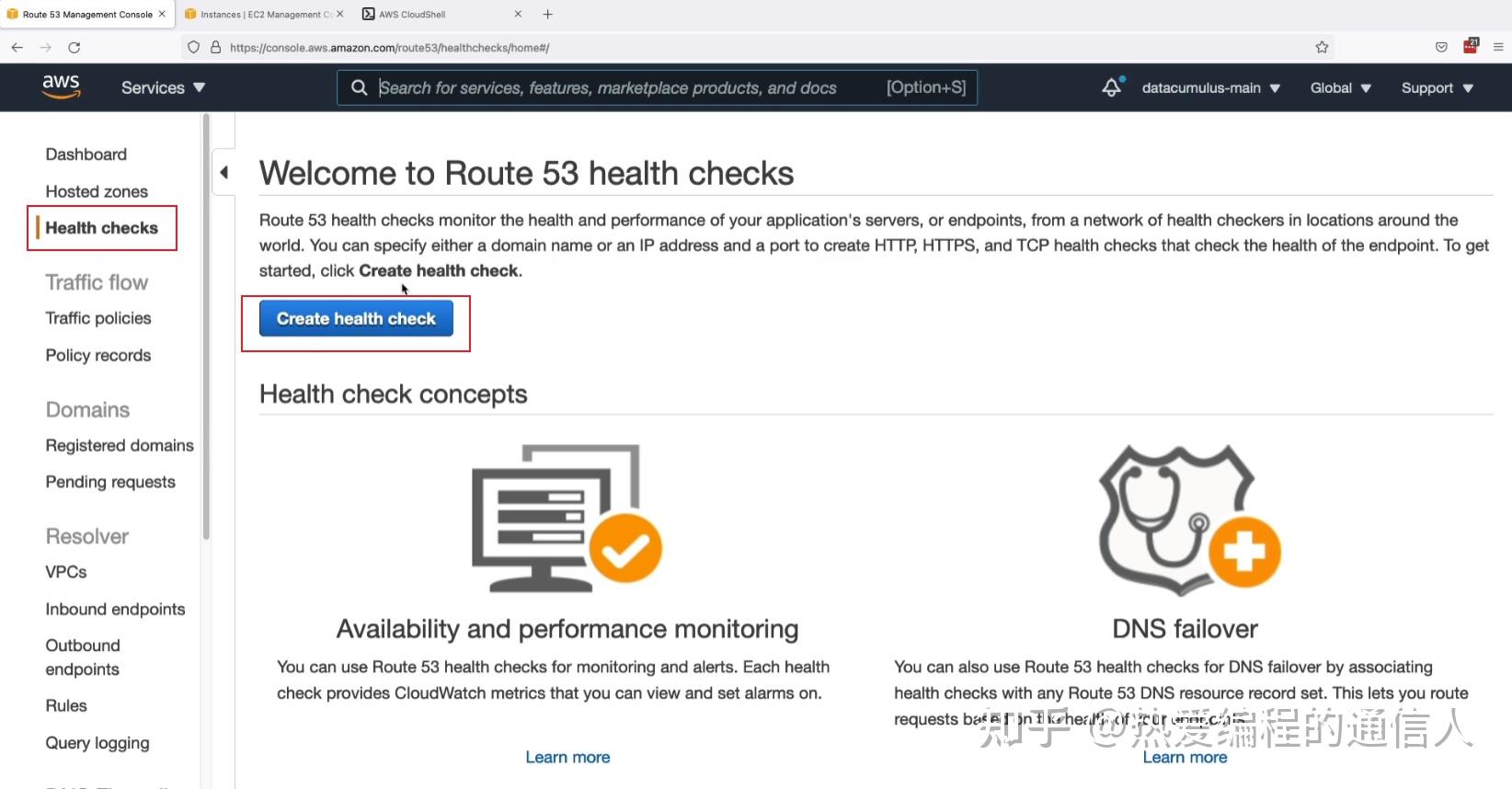Open the Pocket save icon
Screen dimensions: 1512x789
[1441, 47]
